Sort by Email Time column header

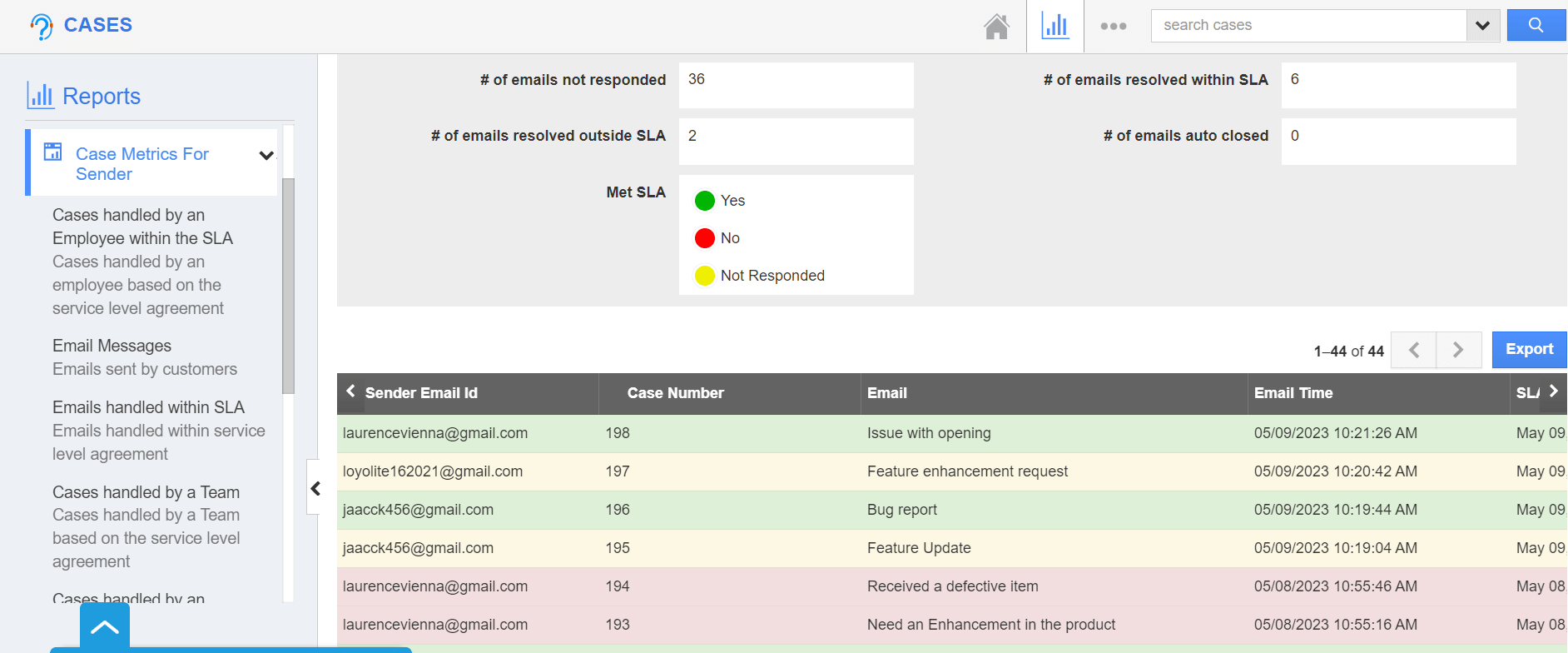(x=1293, y=393)
